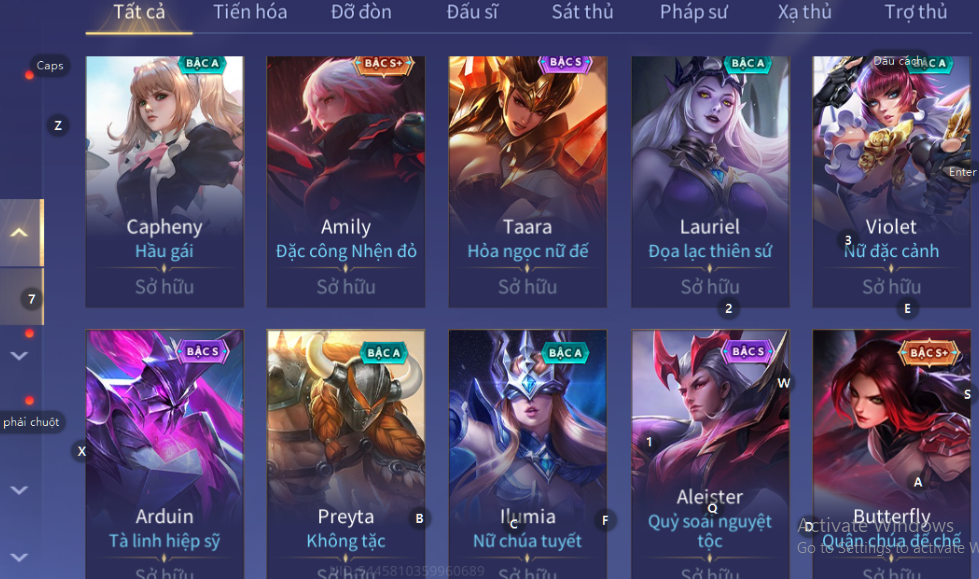Click the up chevron in left sidebar
The image size is (979, 579).
click(x=20, y=233)
